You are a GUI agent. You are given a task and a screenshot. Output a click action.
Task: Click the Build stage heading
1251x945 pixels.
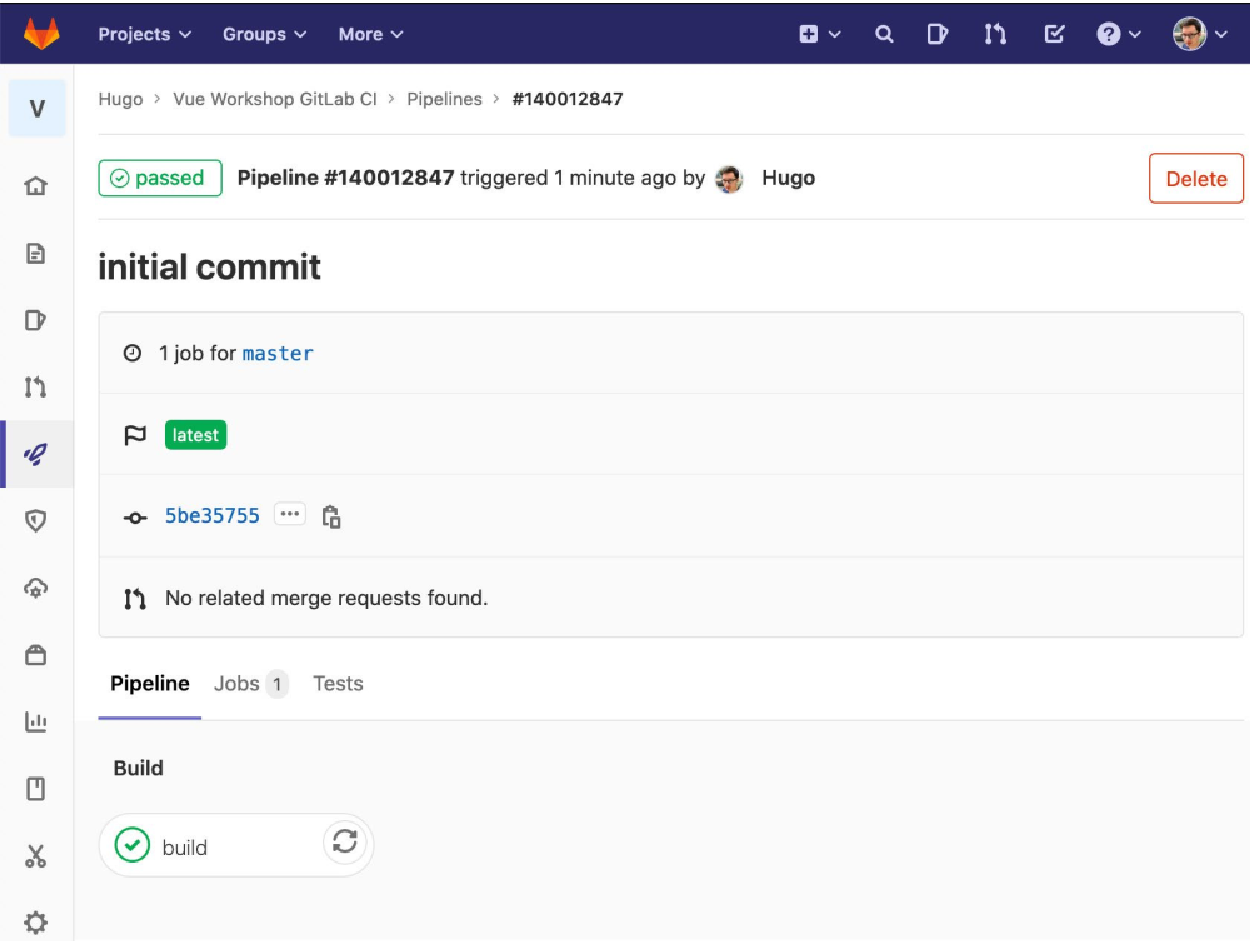coord(139,768)
